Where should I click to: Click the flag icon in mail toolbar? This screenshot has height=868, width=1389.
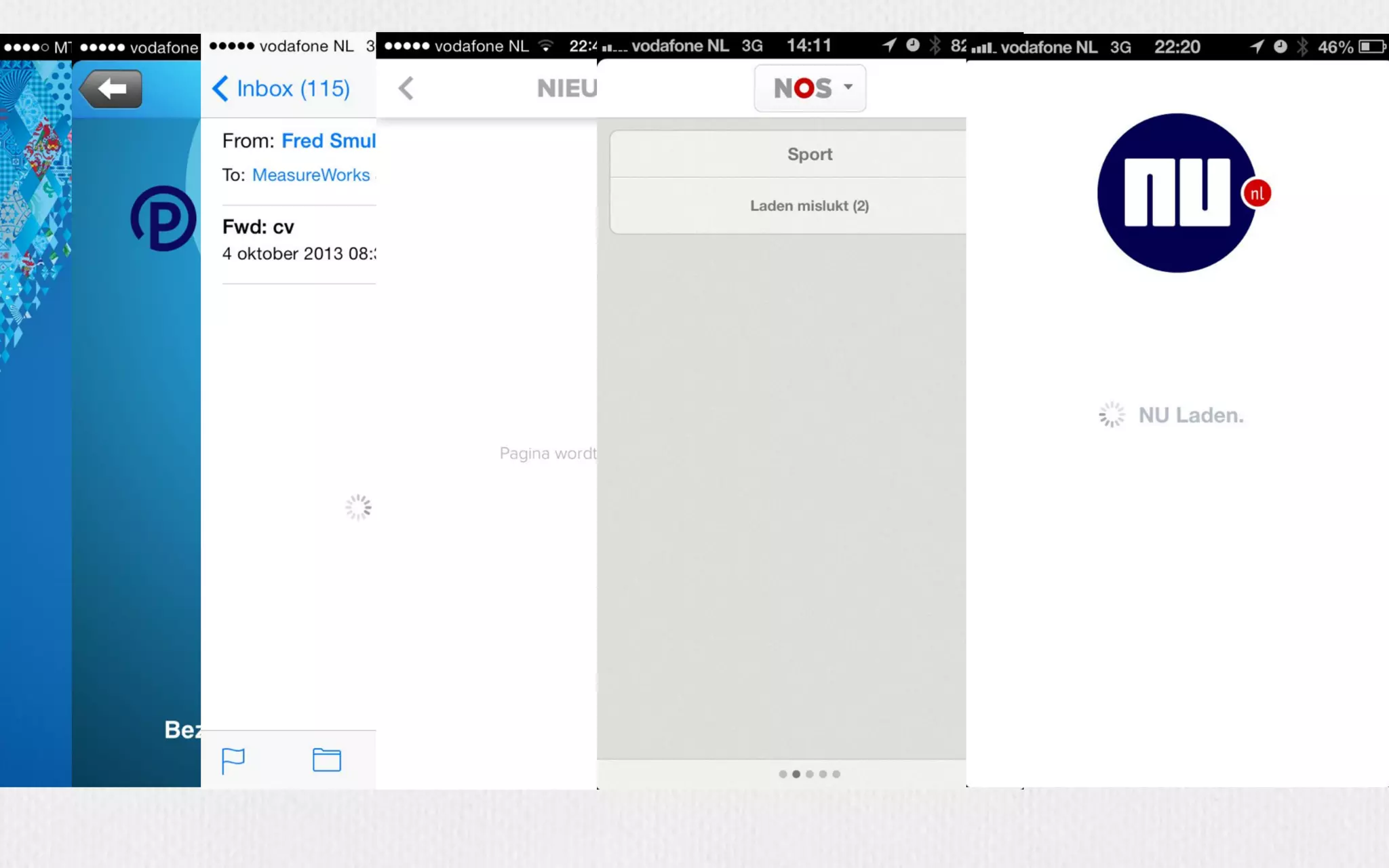(233, 760)
